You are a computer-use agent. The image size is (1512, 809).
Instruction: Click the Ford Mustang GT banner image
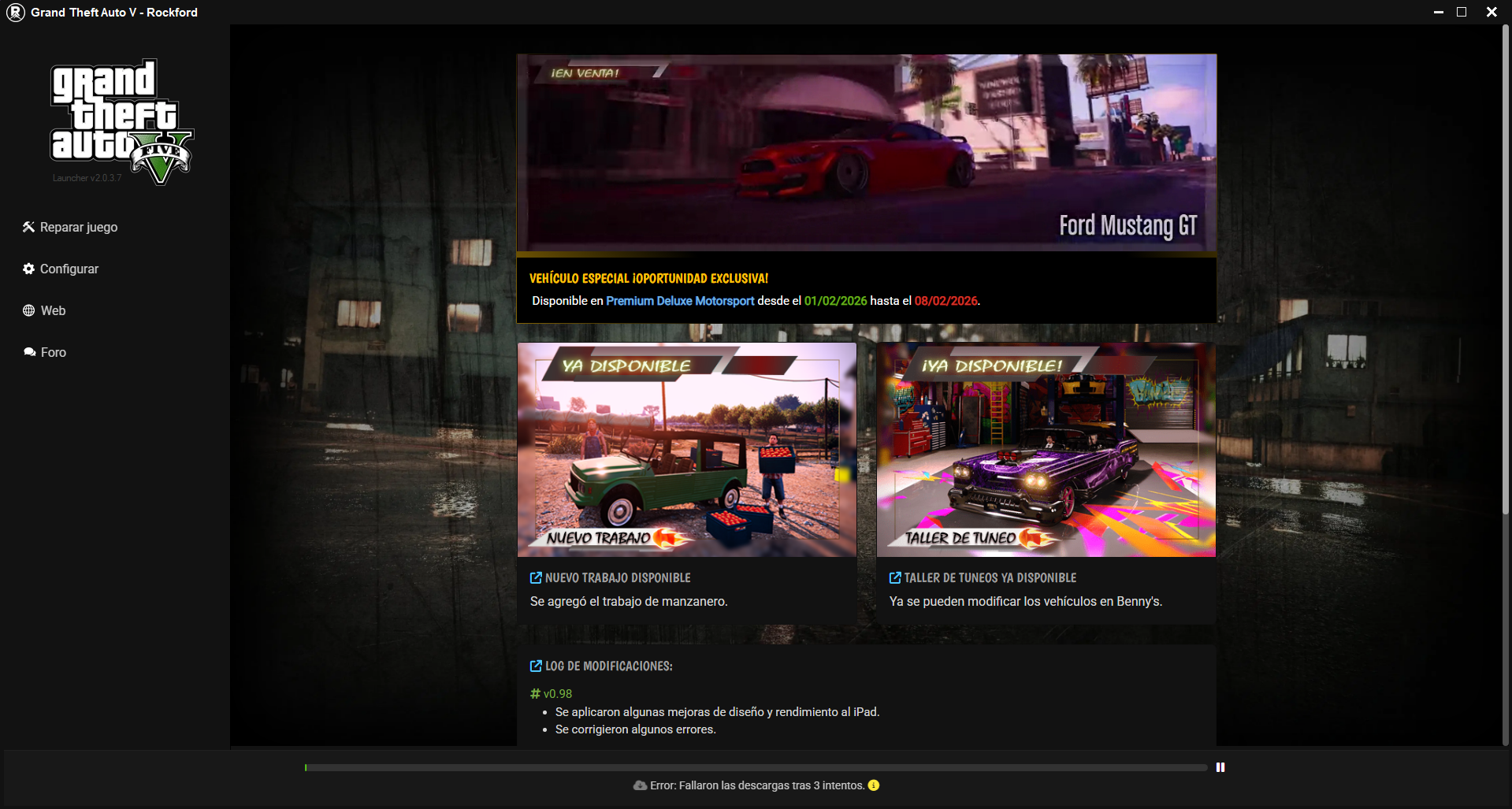866,153
